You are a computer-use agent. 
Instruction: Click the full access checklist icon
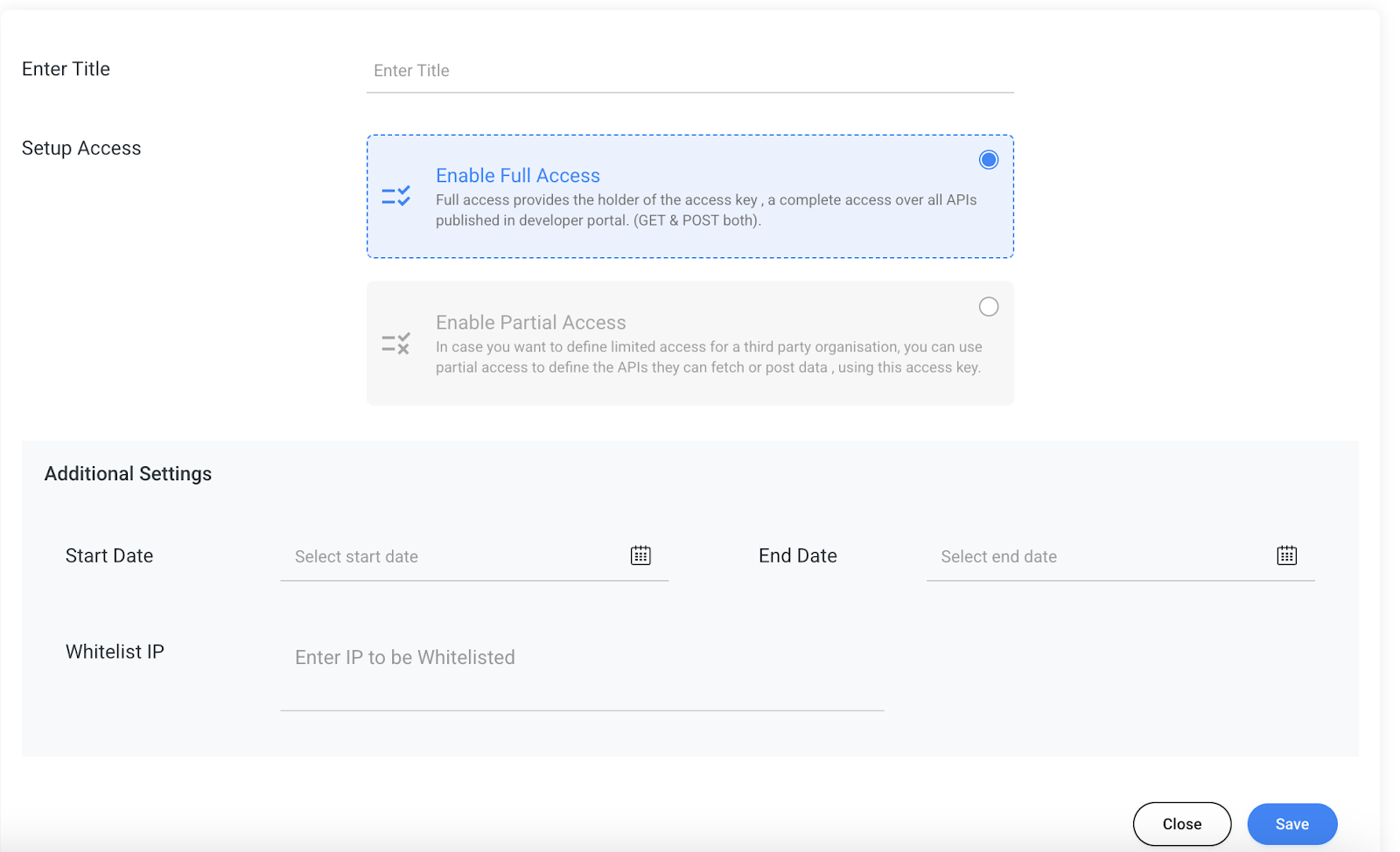(x=396, y=196)
